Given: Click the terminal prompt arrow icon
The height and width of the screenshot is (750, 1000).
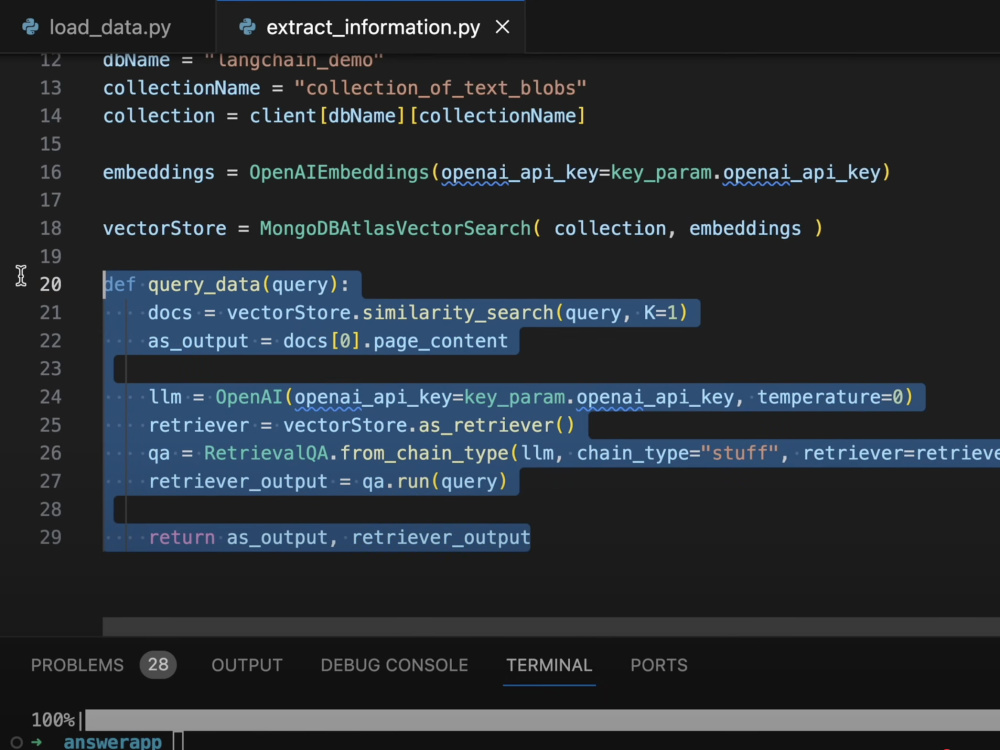Looking at the screenshot, I should (x=36, y=742).
